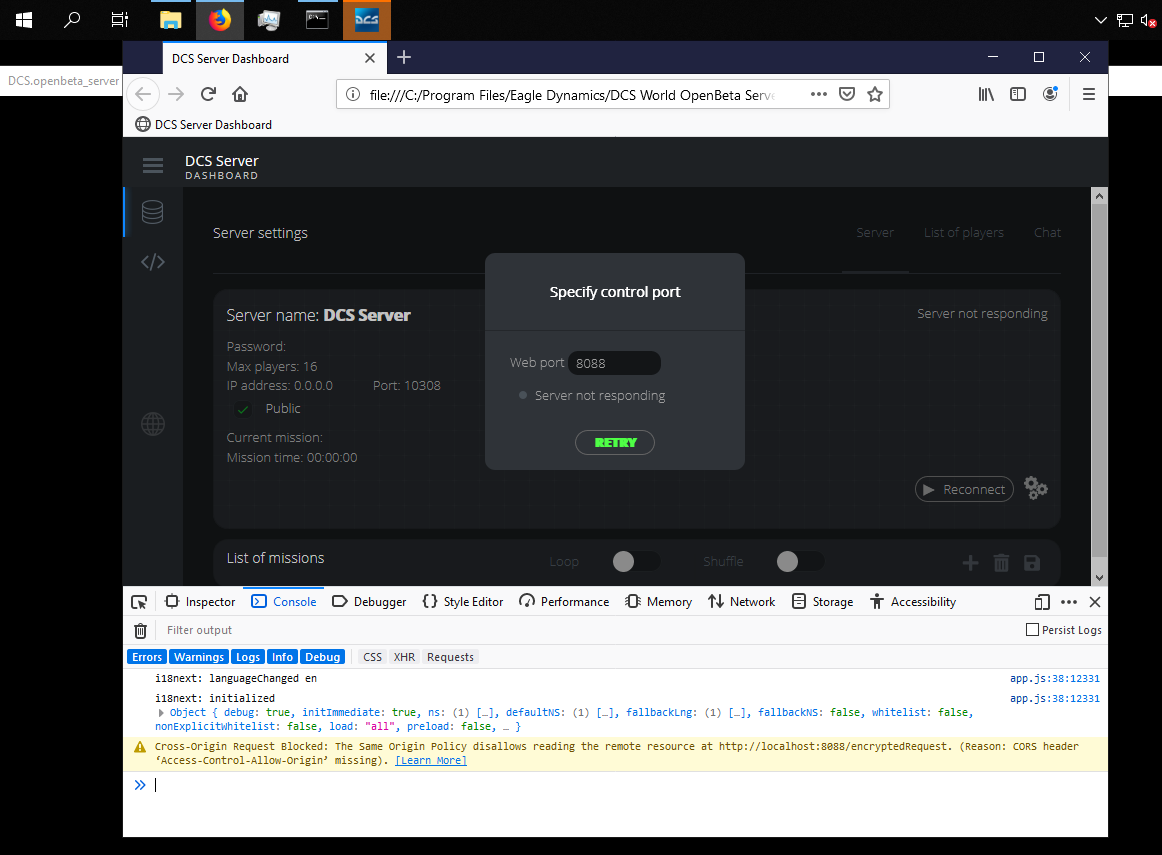Switch to the DCS app in taskbar
The height and width of the screenshot is (855, 1162).
pyautogui.click(x=367, y=20)
